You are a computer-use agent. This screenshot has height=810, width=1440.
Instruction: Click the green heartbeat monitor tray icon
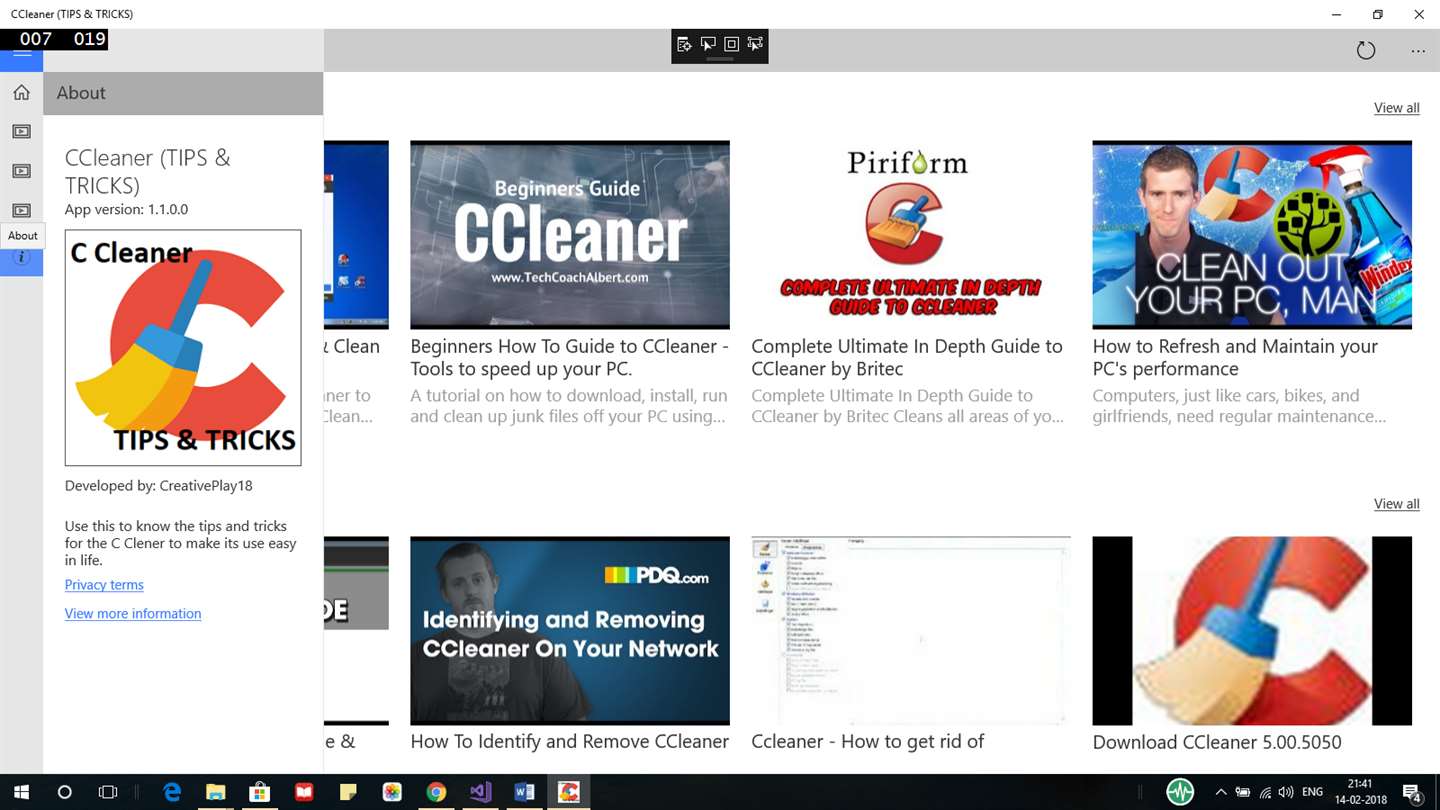[1180, 792]
